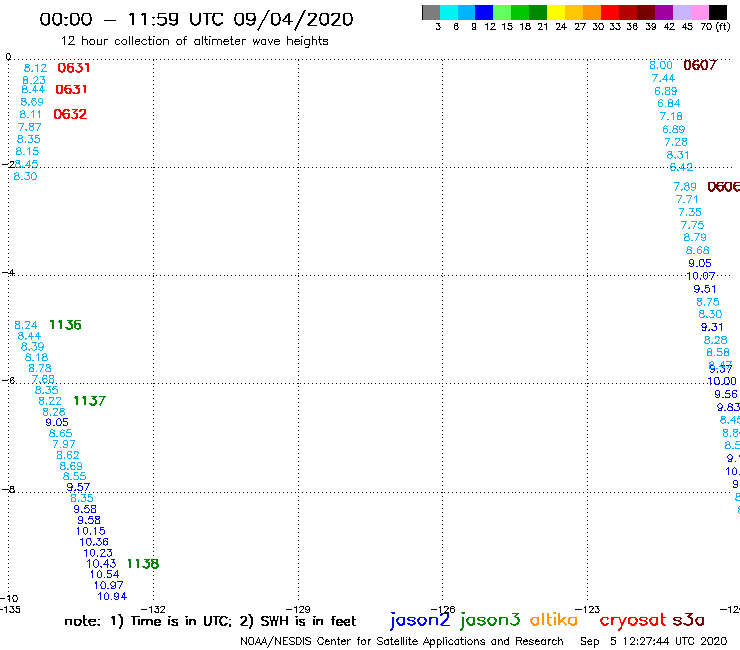Screen dimensions: 740x650
Task: Click the lavender legend swatch
Action: pos(682,12)
